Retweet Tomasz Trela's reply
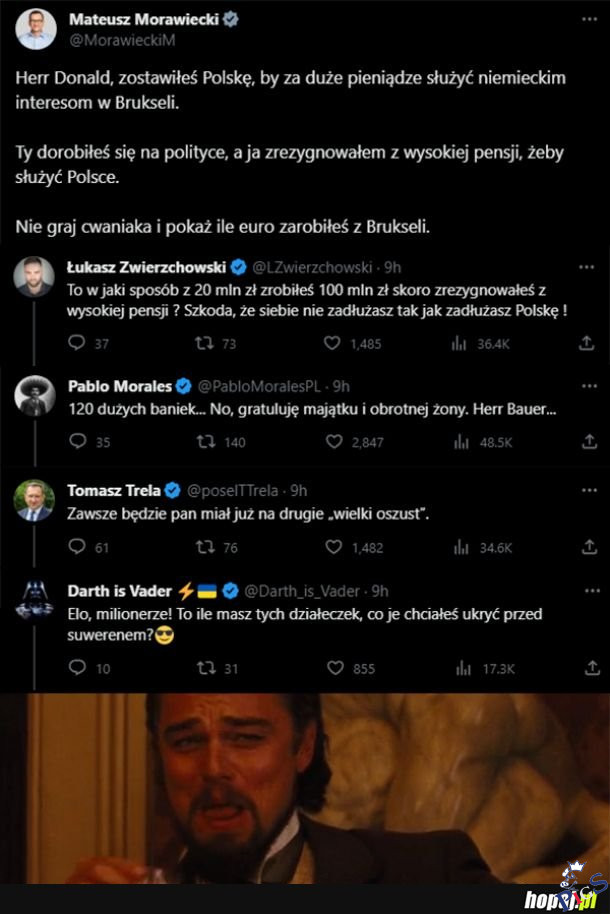 tap(207, 547)
